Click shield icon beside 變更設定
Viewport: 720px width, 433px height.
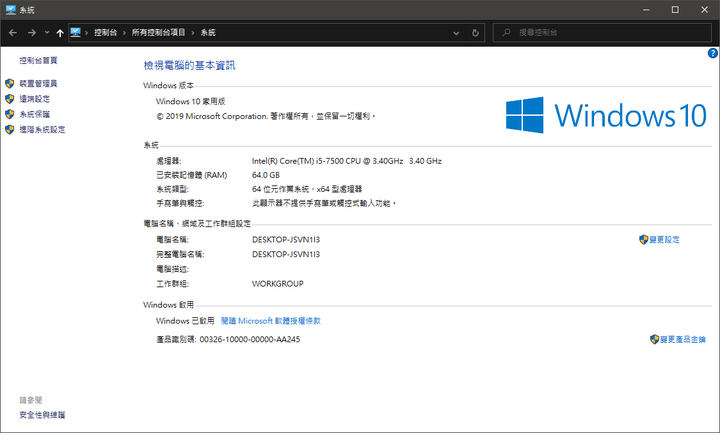coord(643,240)
